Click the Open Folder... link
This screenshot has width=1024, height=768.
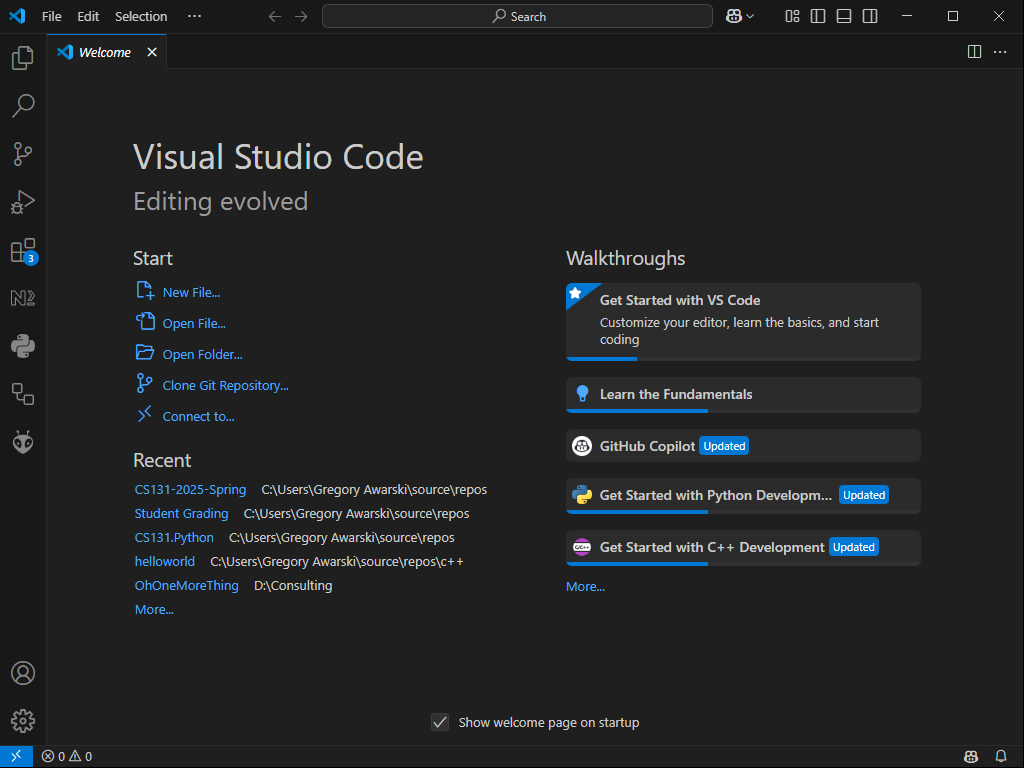tap(202, 355)
